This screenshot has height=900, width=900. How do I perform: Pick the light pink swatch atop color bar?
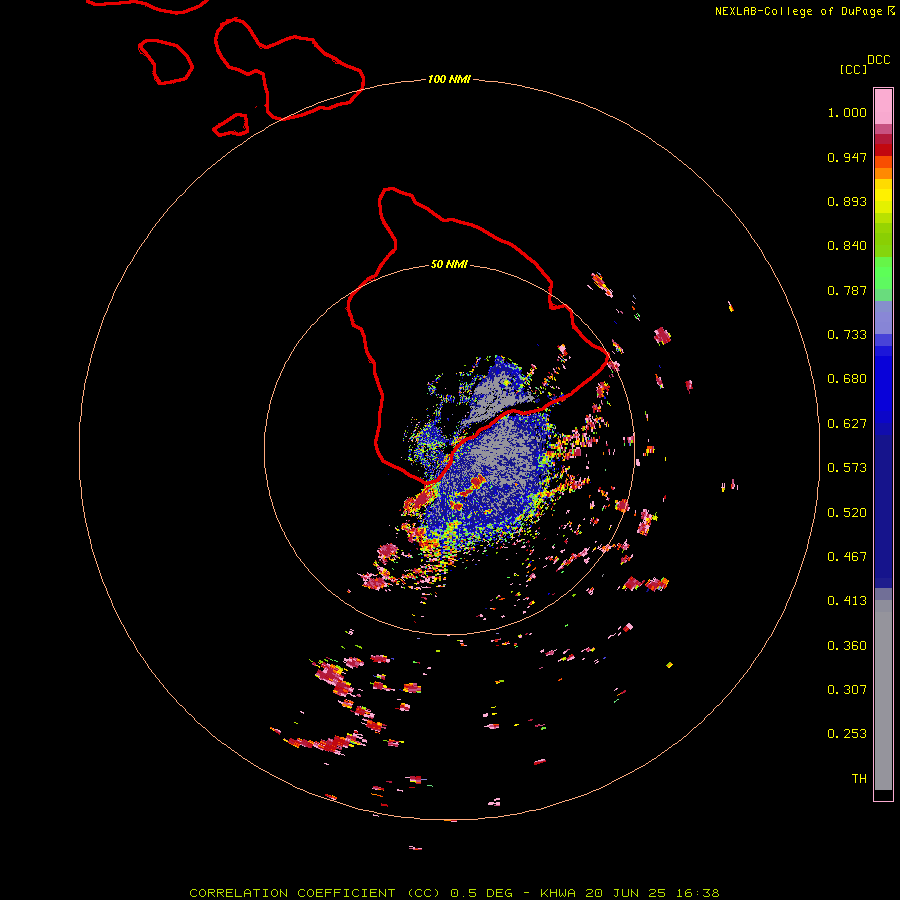coord(883,107)
